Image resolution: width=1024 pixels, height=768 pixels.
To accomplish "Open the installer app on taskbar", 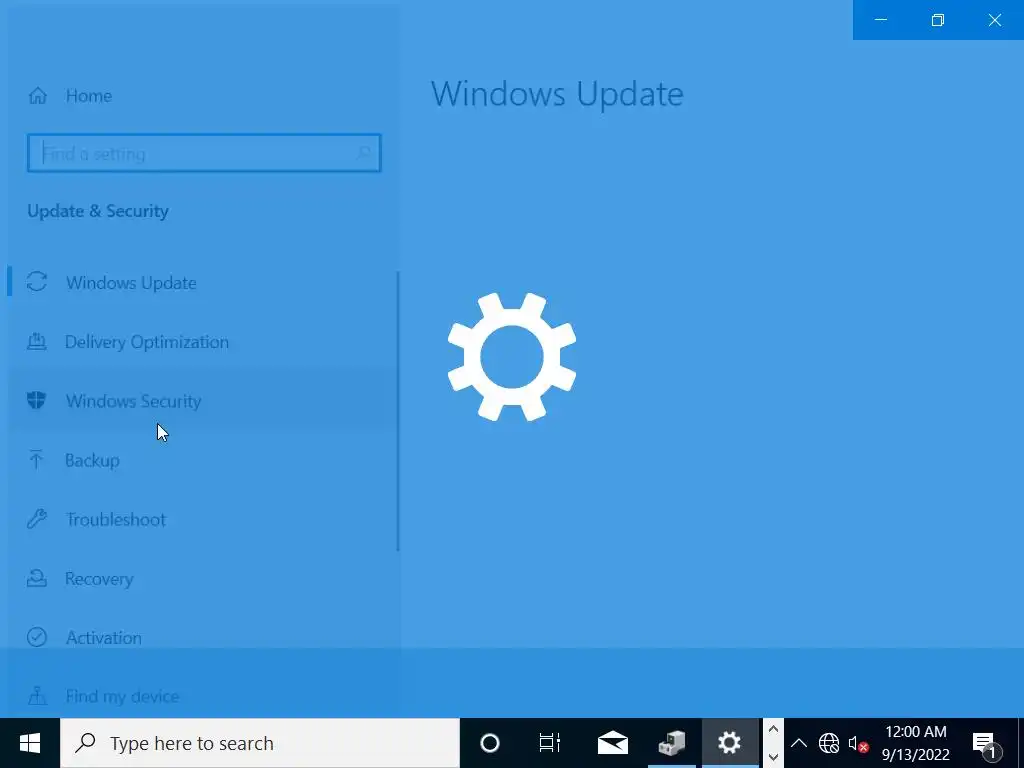I will 671,743.
